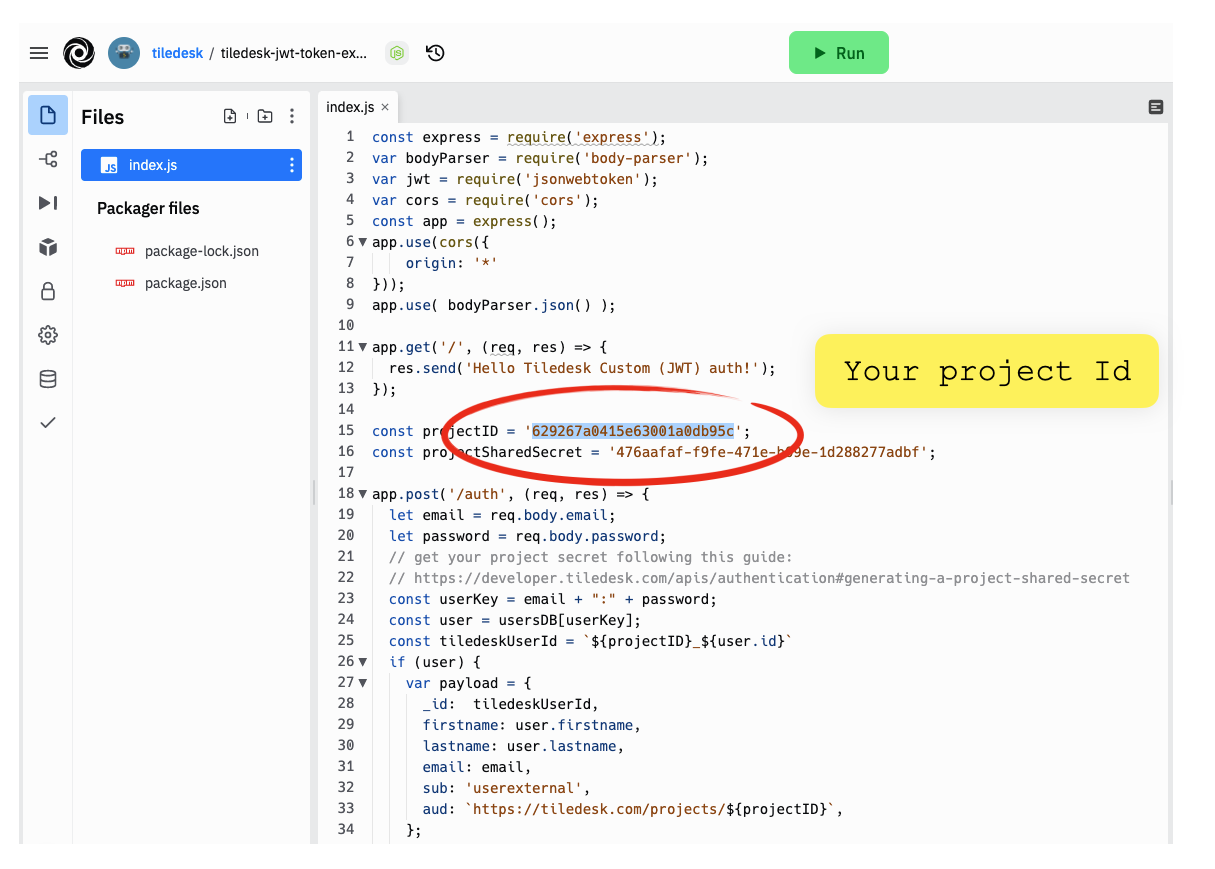This screenshot has height=869, width=1215.
Task: Open the Secrets lock icon
Action: coord(47,291)
